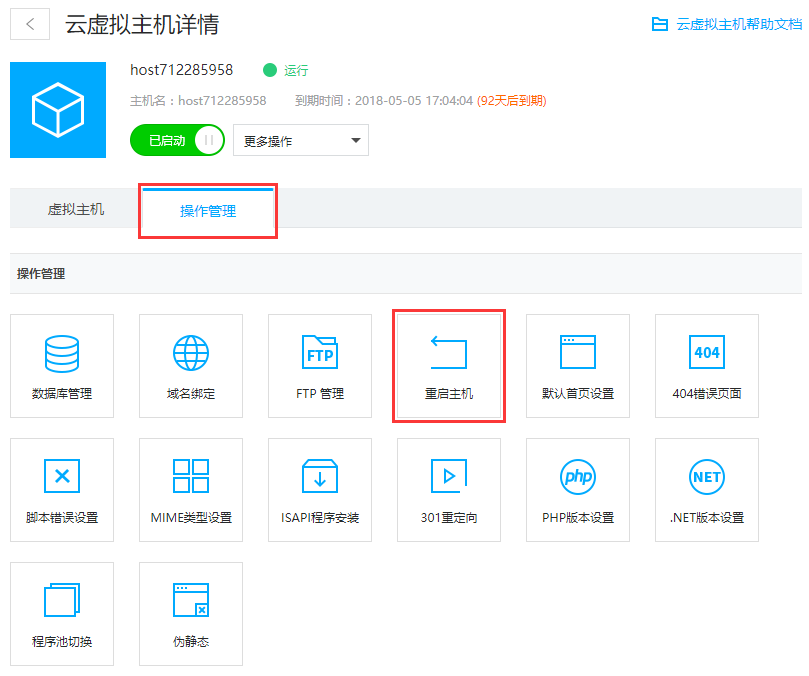Expand the 更多操作 dropdown

[301, 140]
